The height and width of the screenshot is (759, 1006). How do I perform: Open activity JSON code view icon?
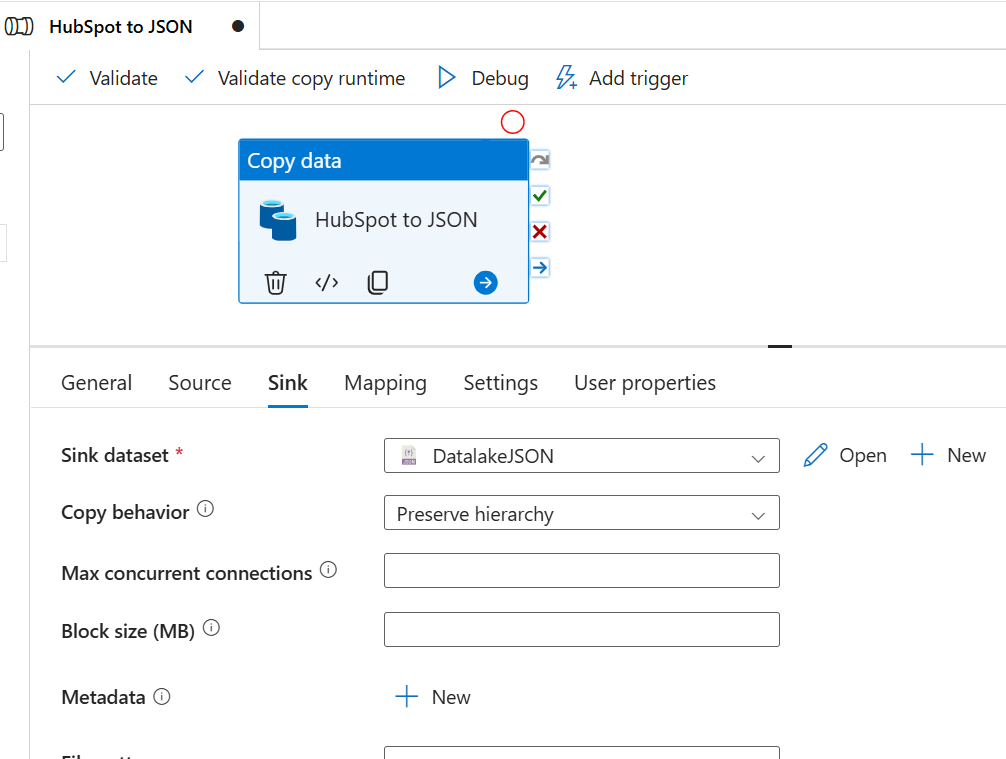pyautogui.click(x=327, y=283)
